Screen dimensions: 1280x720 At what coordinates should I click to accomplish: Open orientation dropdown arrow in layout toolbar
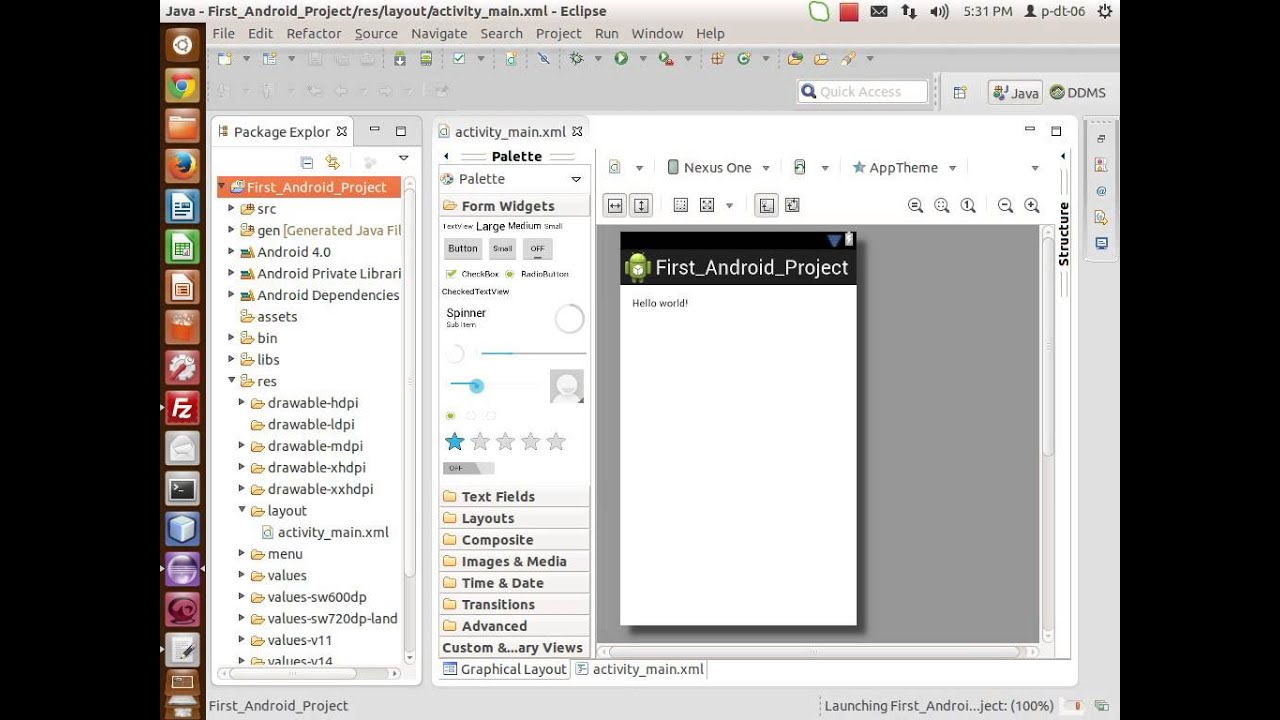pos(825,168)
